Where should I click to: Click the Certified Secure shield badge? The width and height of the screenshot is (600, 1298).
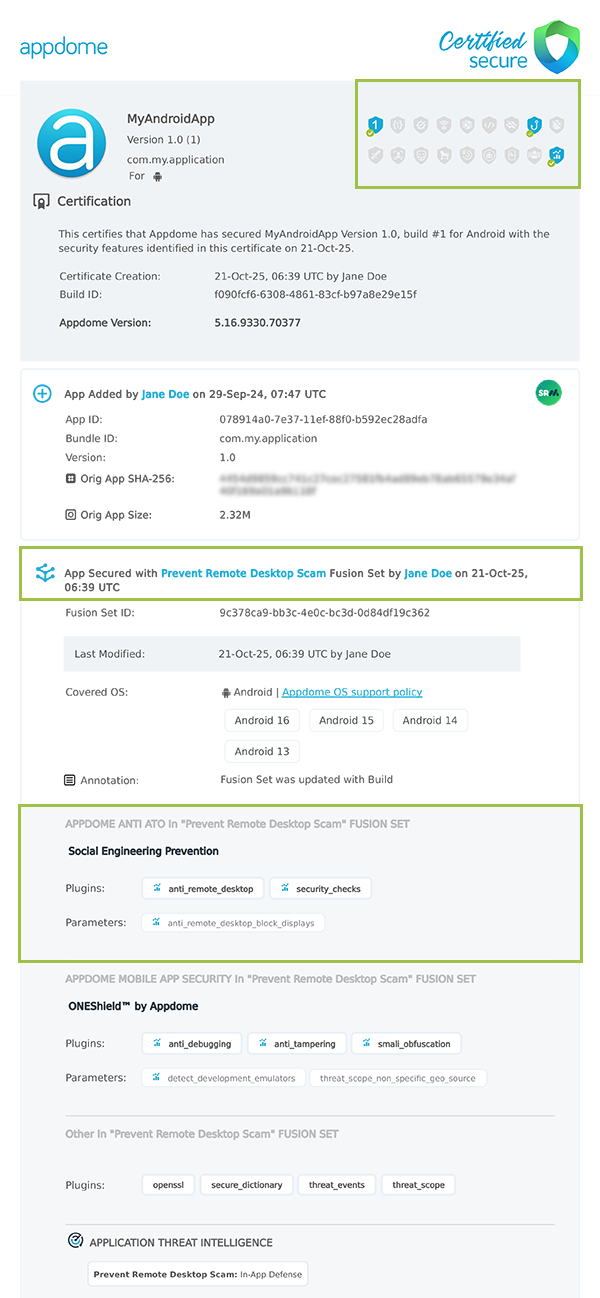coord(557,47)
